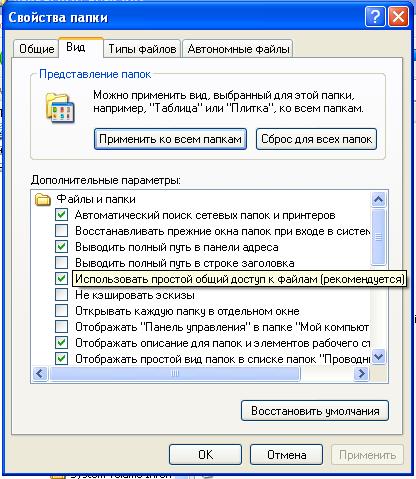Click the vertical scrollbar down arrow
Viewport: 416px width, 479px height.
coord(378,357)
